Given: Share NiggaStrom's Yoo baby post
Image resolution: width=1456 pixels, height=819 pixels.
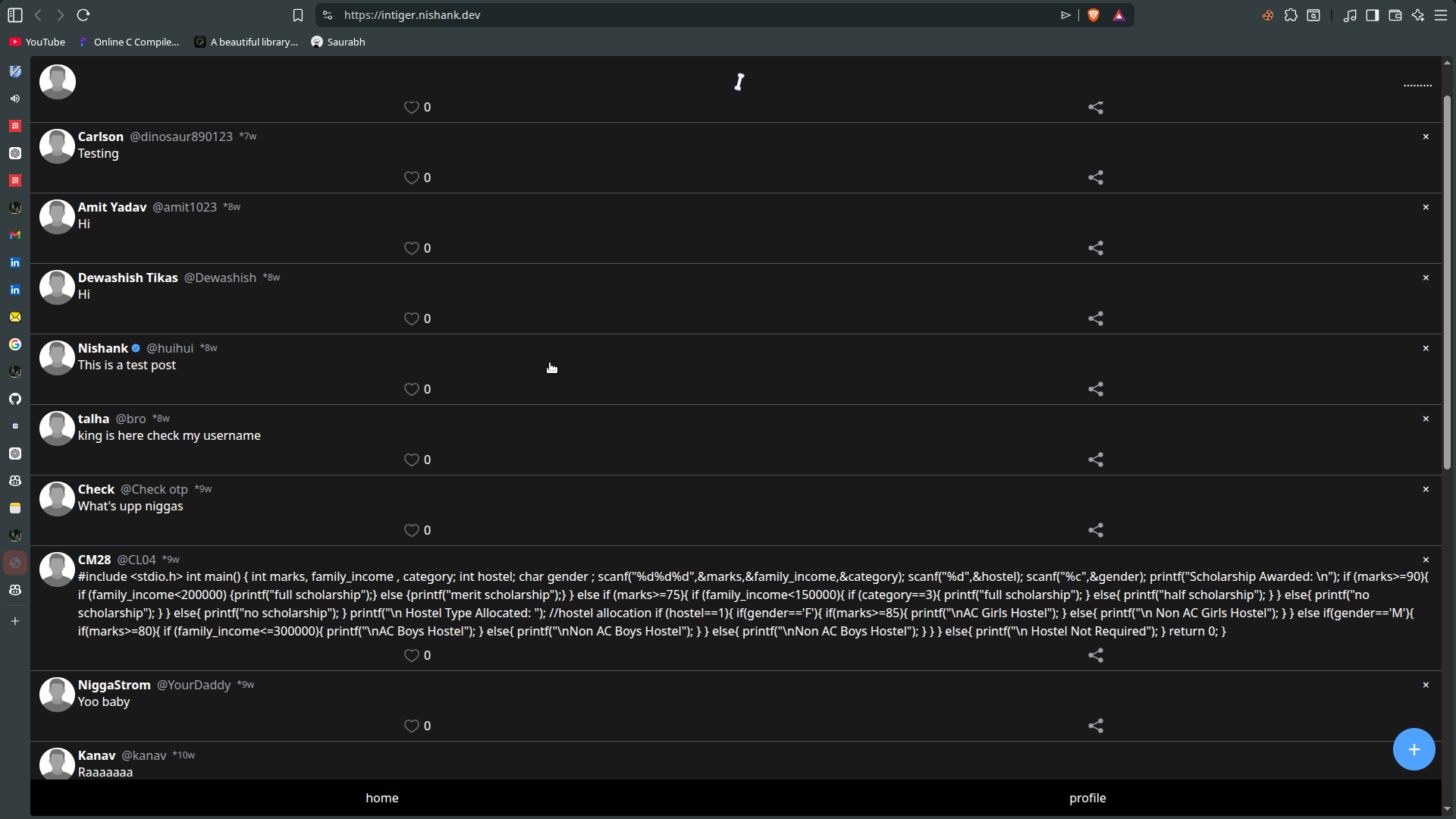Looking at the screenshot, I should pos(1095,726).
